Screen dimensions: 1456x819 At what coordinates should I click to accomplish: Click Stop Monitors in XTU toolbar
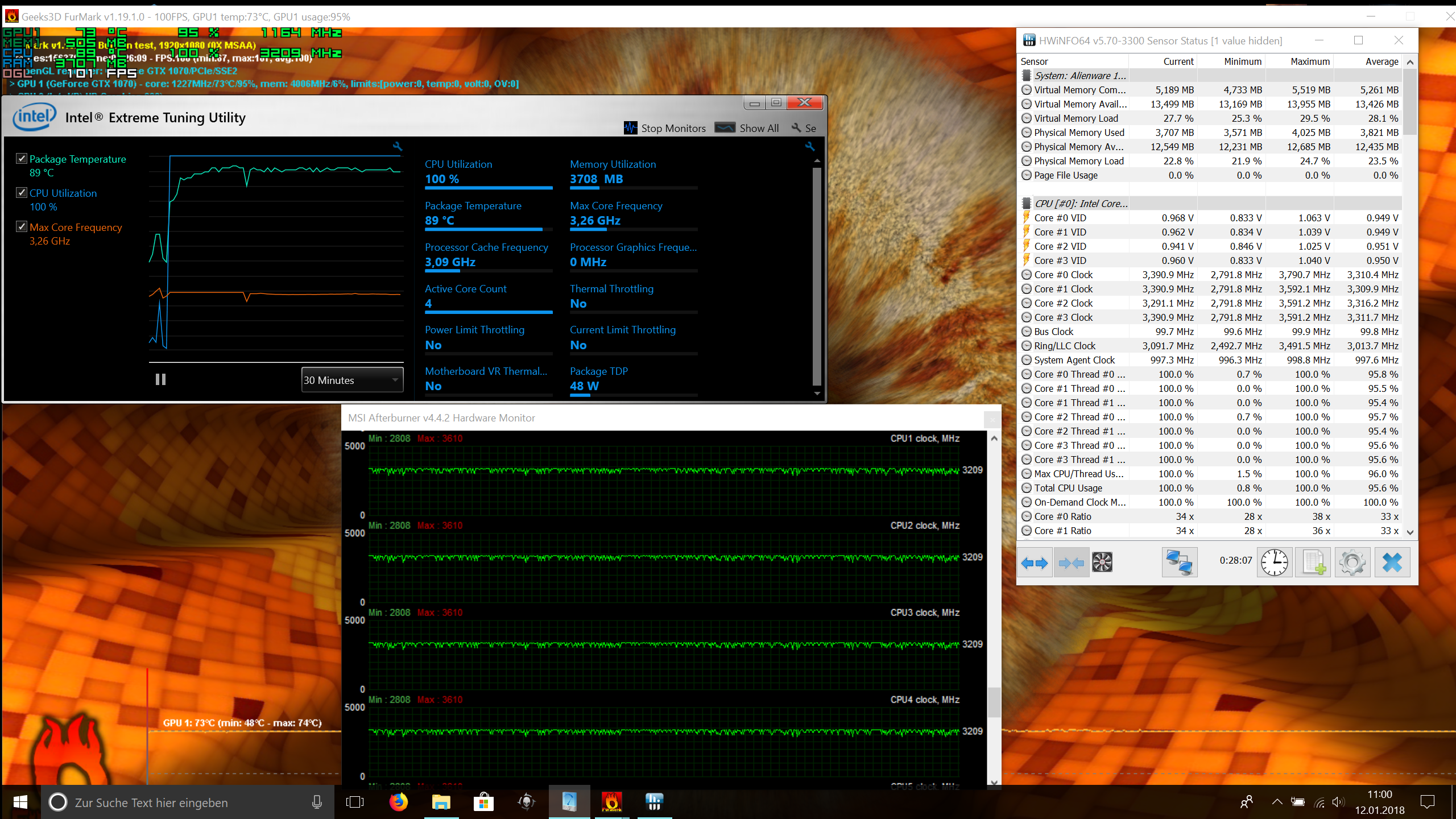point(665,128)
